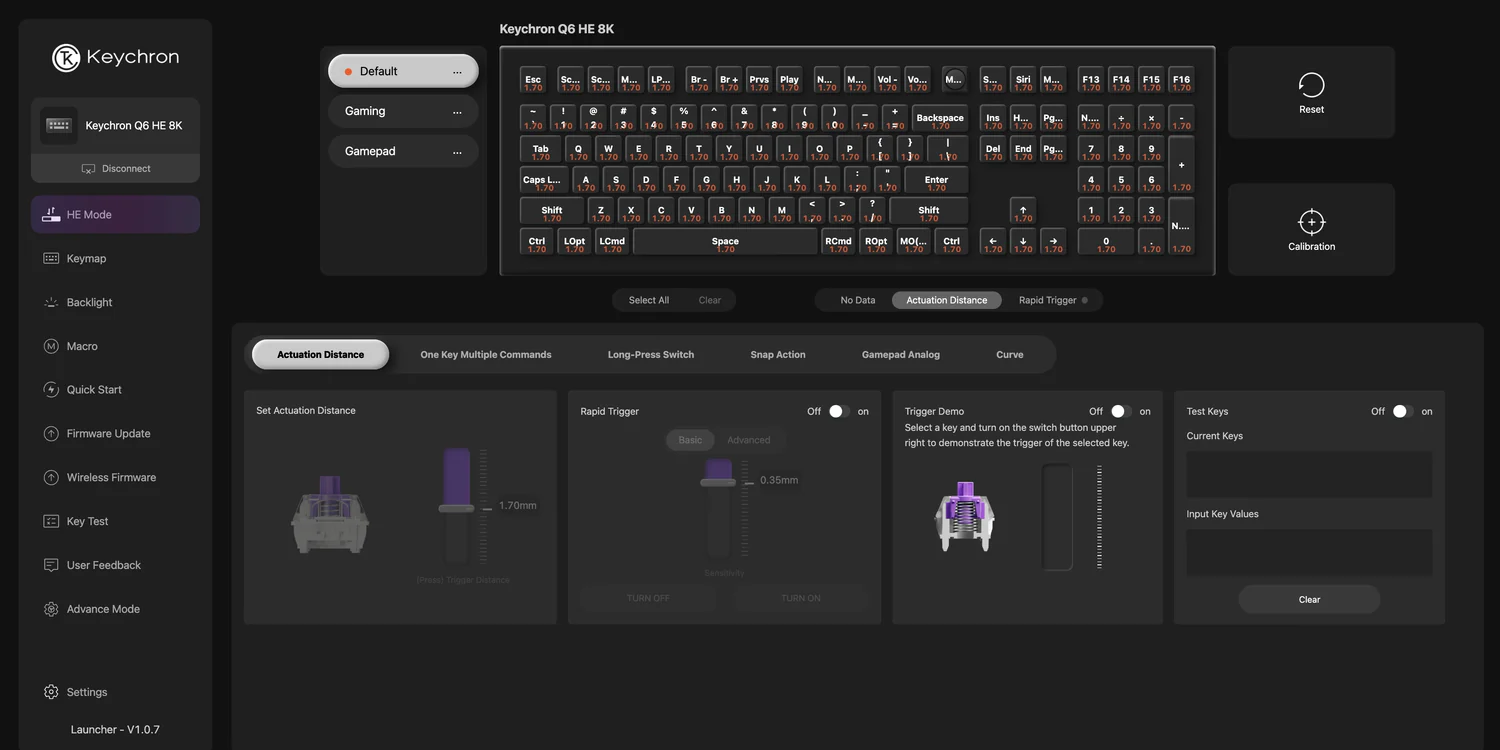1500x750 pixels.
Task: Select the Enter key on main block
Action: 936,181
